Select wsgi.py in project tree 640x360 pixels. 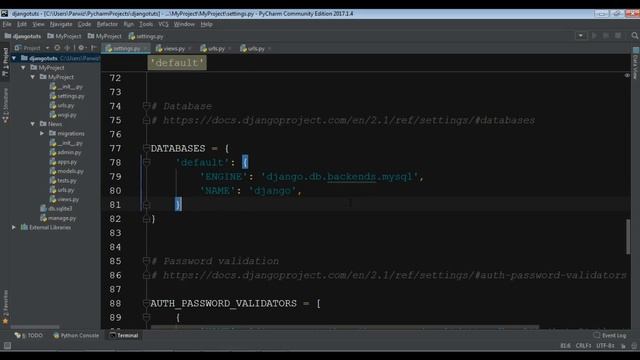click(63, 115)
